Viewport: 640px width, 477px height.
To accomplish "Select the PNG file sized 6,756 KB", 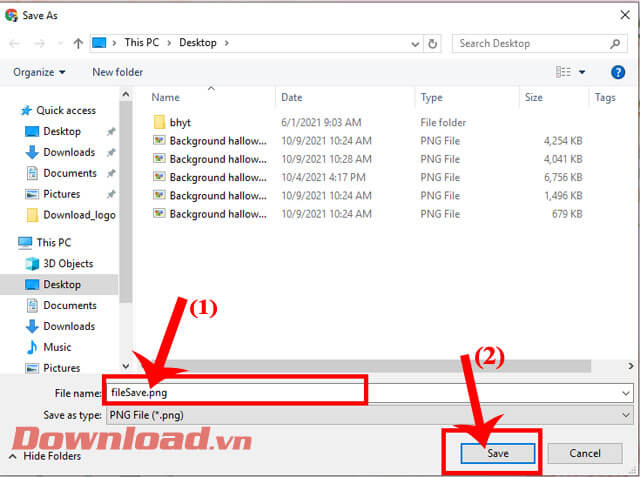I will (x=367, y=177).
